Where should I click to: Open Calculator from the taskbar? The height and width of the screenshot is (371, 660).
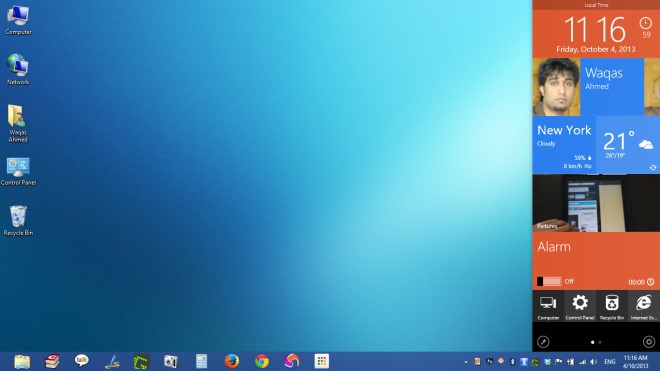coord(201,361)
